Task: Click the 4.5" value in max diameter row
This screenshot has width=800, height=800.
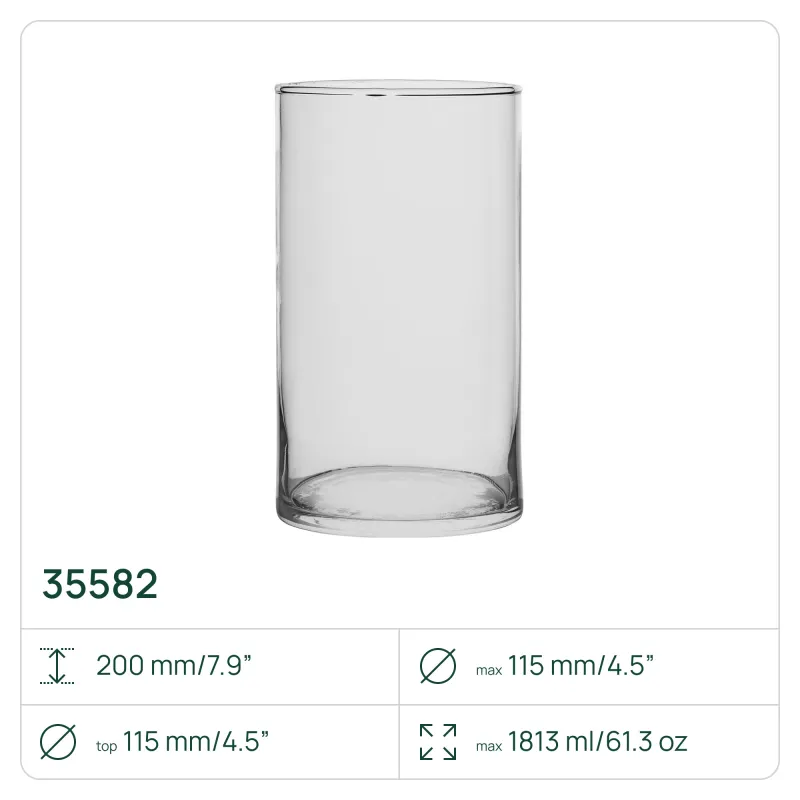Action: tap(628, 665)
